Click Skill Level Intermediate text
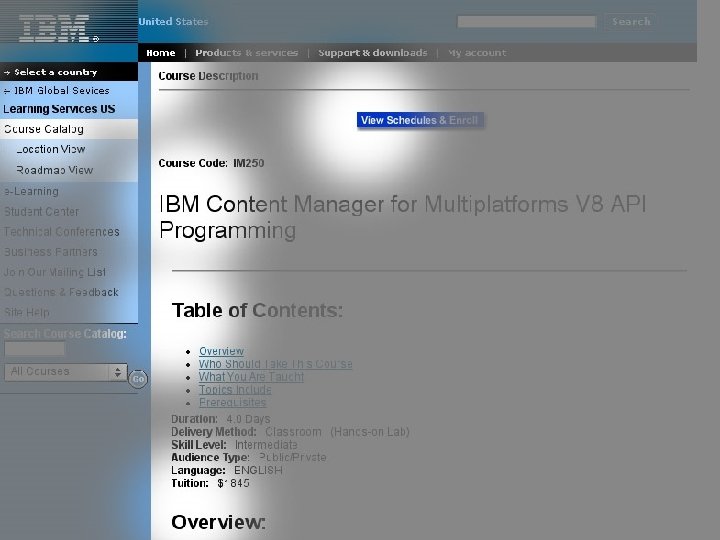 (234, 444)
